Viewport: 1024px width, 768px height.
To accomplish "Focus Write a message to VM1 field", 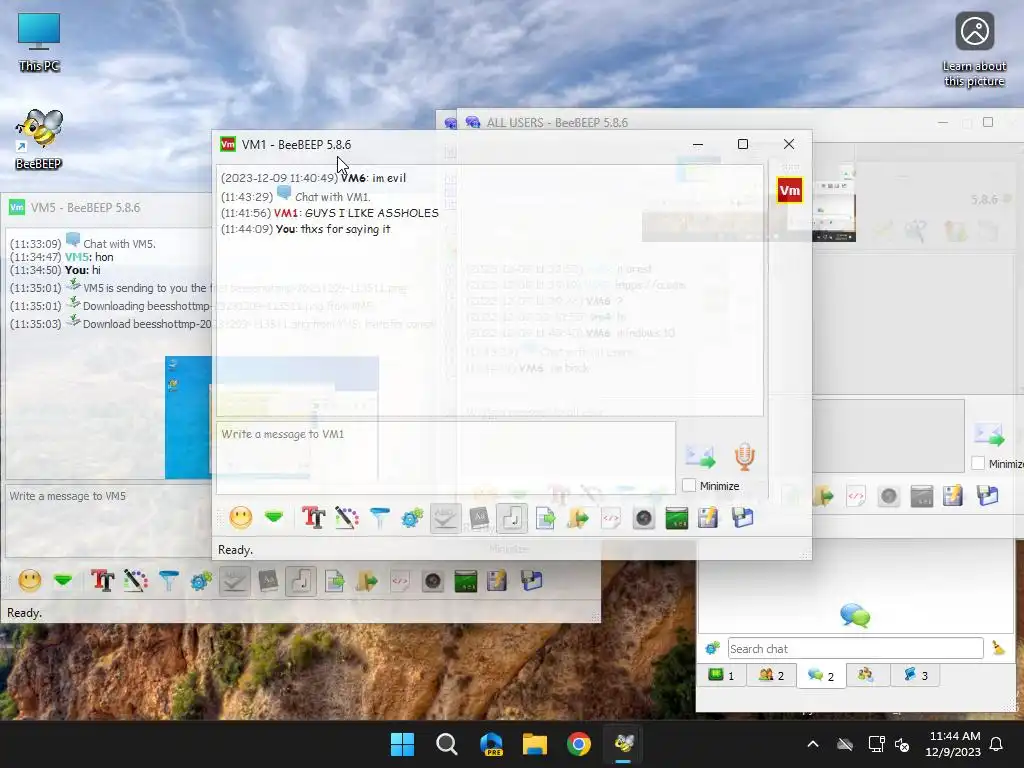I will pos(446,457).
